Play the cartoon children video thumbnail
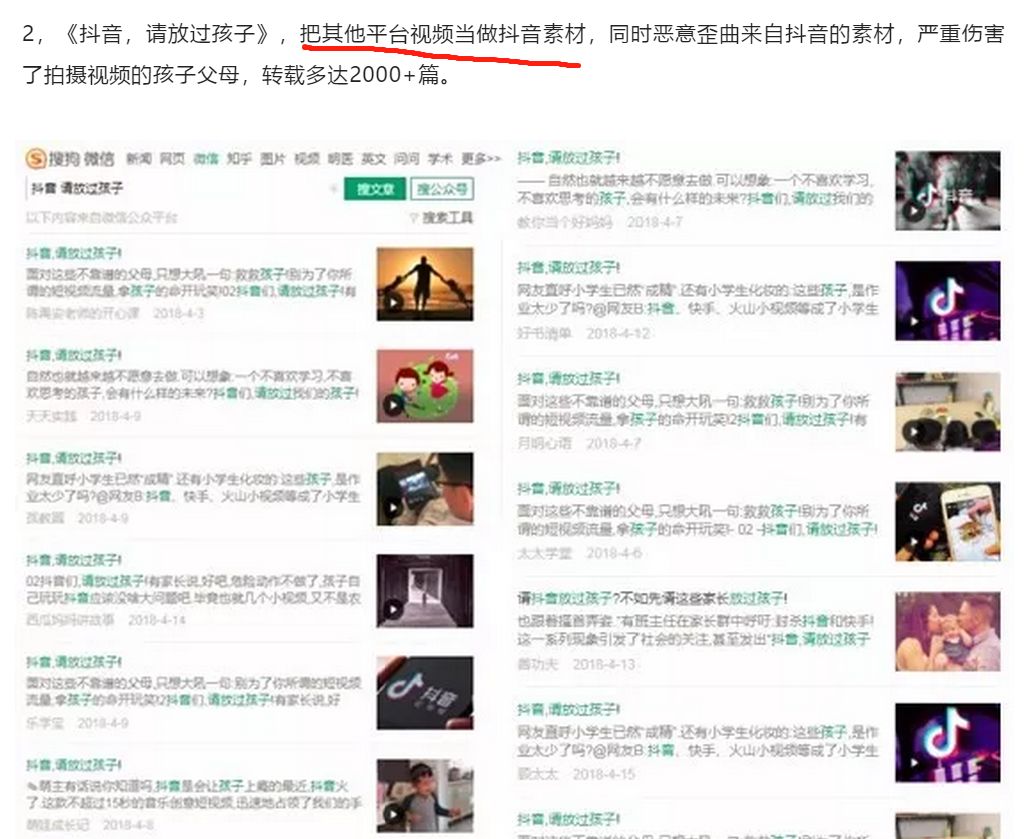 pyautogui.click(x=425, y=385)
